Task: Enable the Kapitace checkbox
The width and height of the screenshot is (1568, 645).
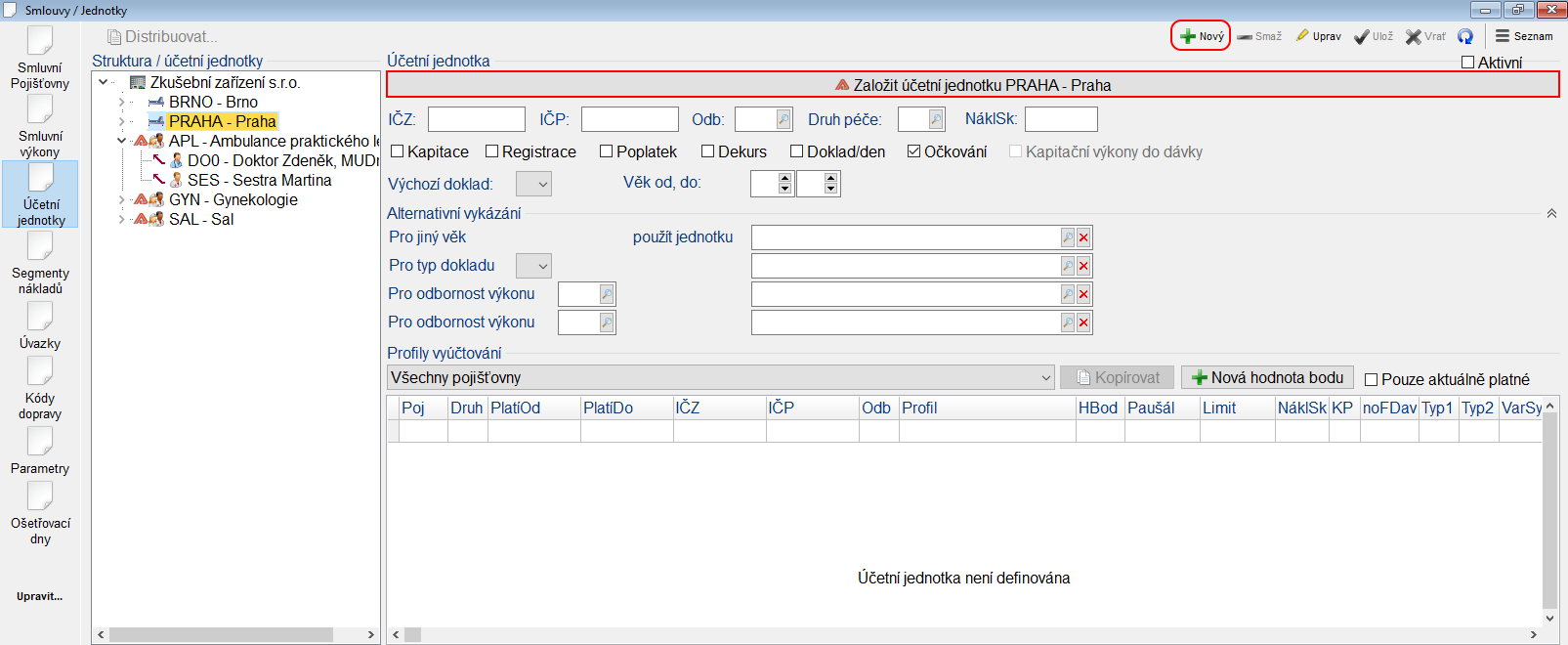Action: tap(398, 151)
